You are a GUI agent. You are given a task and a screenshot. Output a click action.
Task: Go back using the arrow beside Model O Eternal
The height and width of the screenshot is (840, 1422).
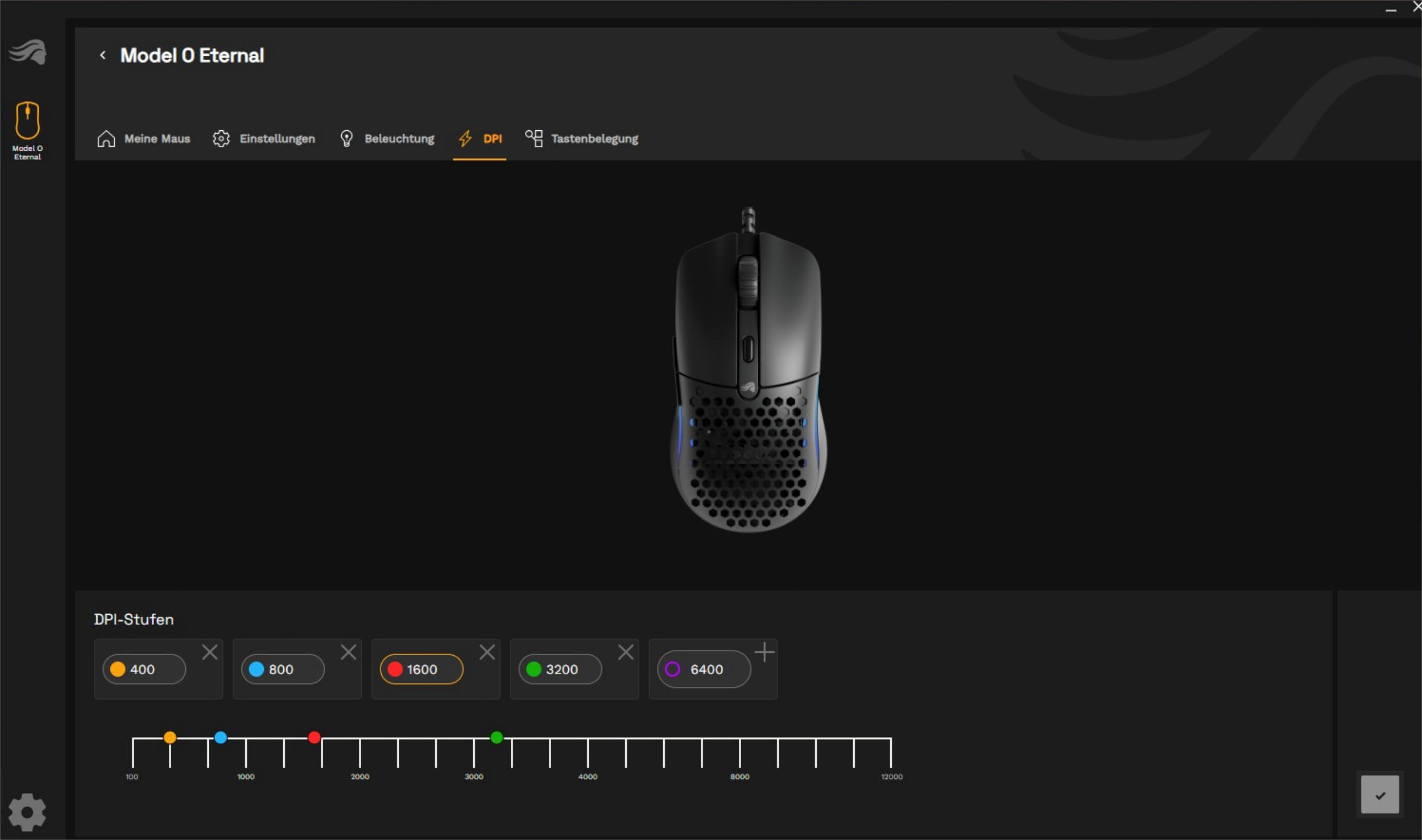pyautogui.click(x=102, y=55)
